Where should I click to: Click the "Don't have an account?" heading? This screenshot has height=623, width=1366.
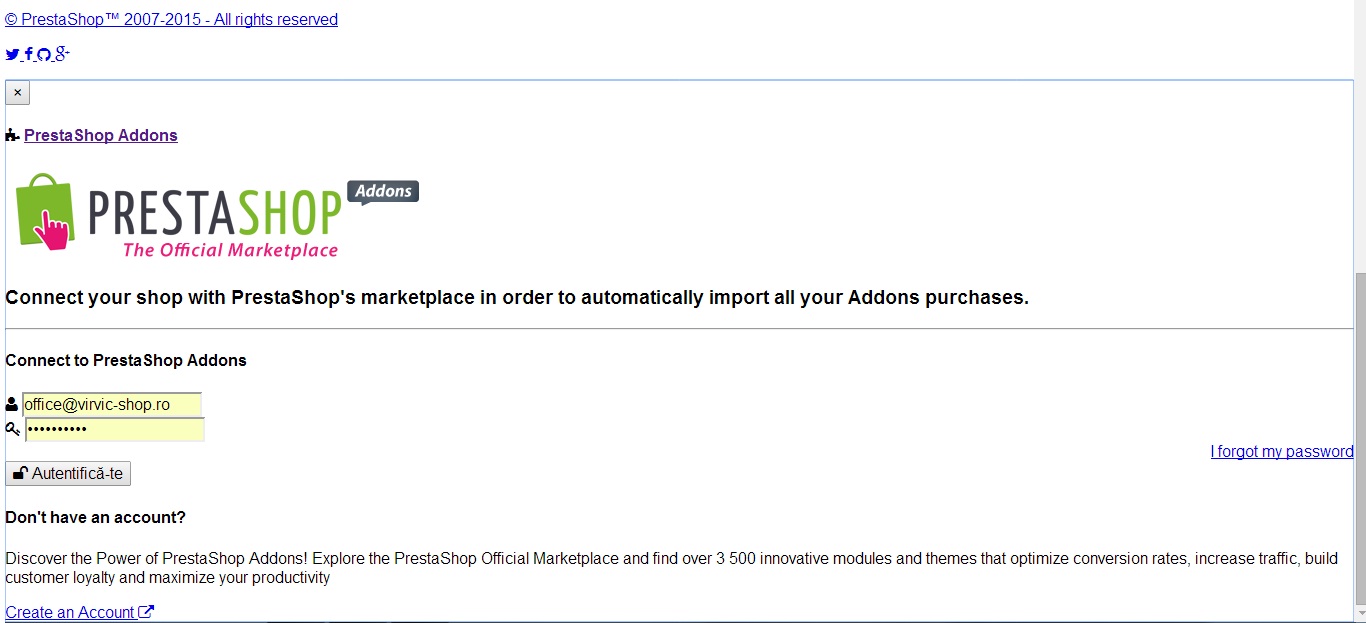[x=95, y=517]
